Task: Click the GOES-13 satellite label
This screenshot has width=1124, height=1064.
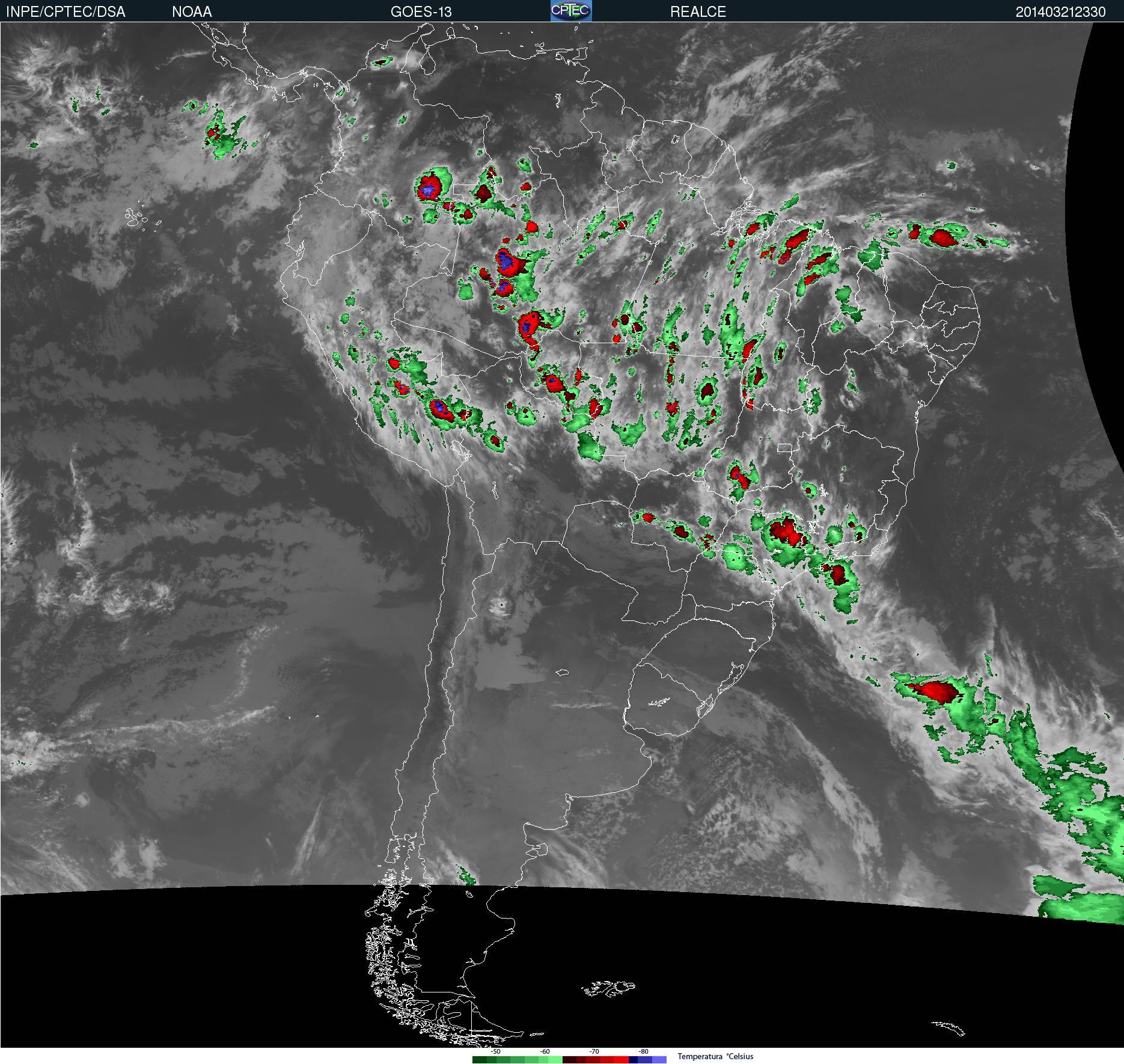Action: point(421,12)
